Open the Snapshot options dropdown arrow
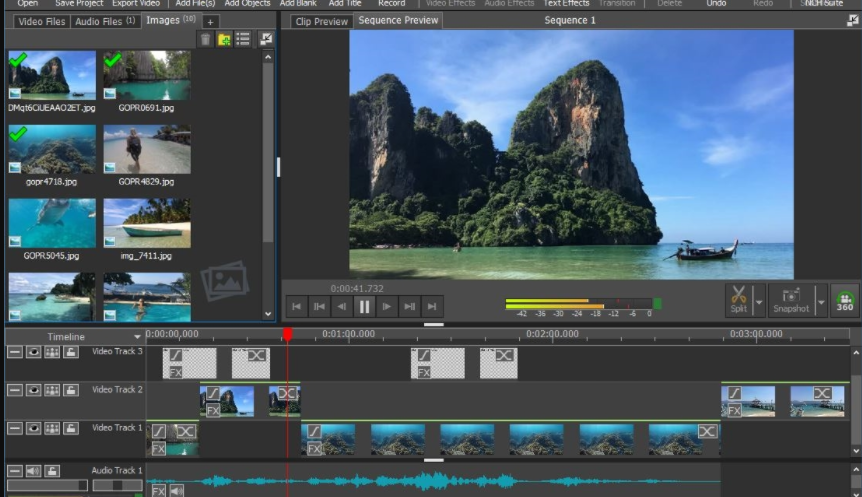 pyautogui.click(x=821, y=302)
